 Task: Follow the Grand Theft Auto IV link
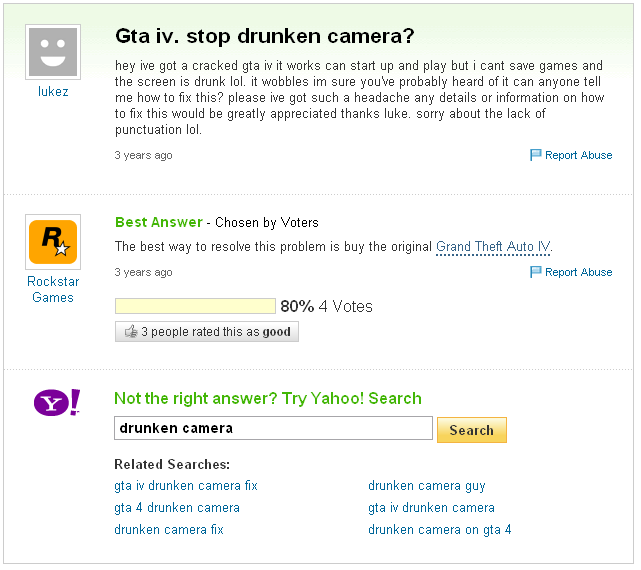[493, 247]
